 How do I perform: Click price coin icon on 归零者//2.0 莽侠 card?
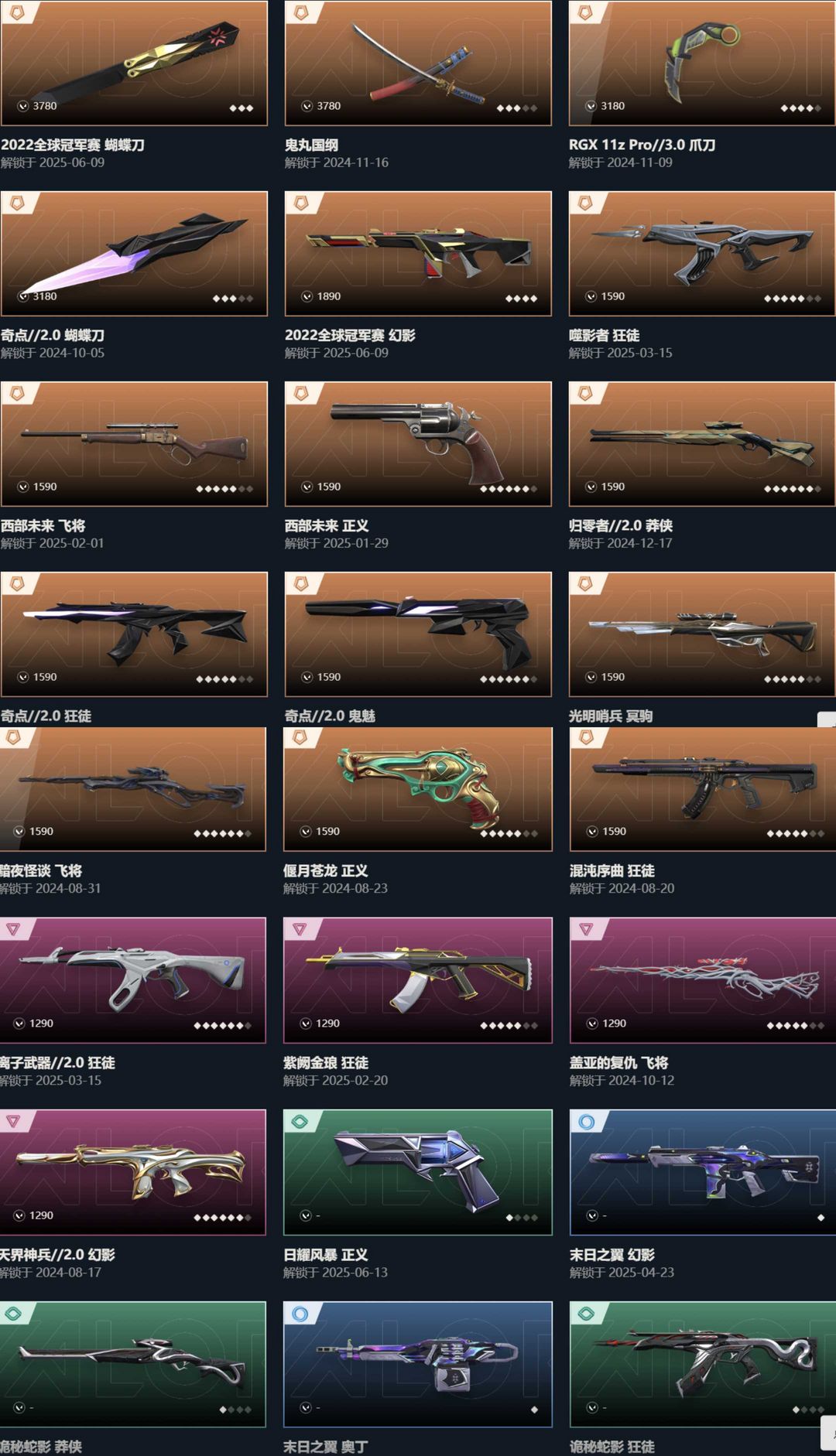(x=591, y=487)
